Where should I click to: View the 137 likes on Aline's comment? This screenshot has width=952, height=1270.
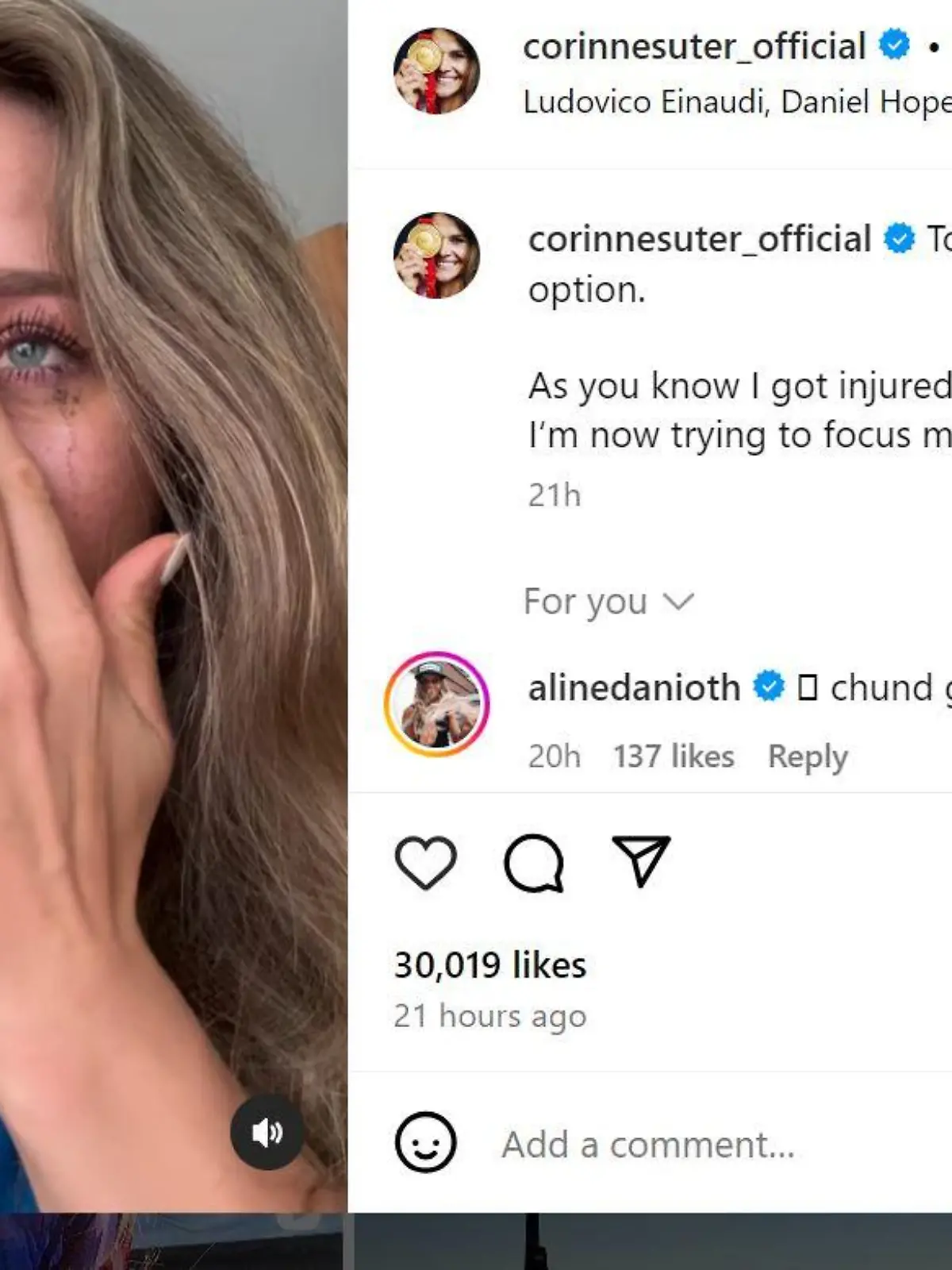point(673,756)
